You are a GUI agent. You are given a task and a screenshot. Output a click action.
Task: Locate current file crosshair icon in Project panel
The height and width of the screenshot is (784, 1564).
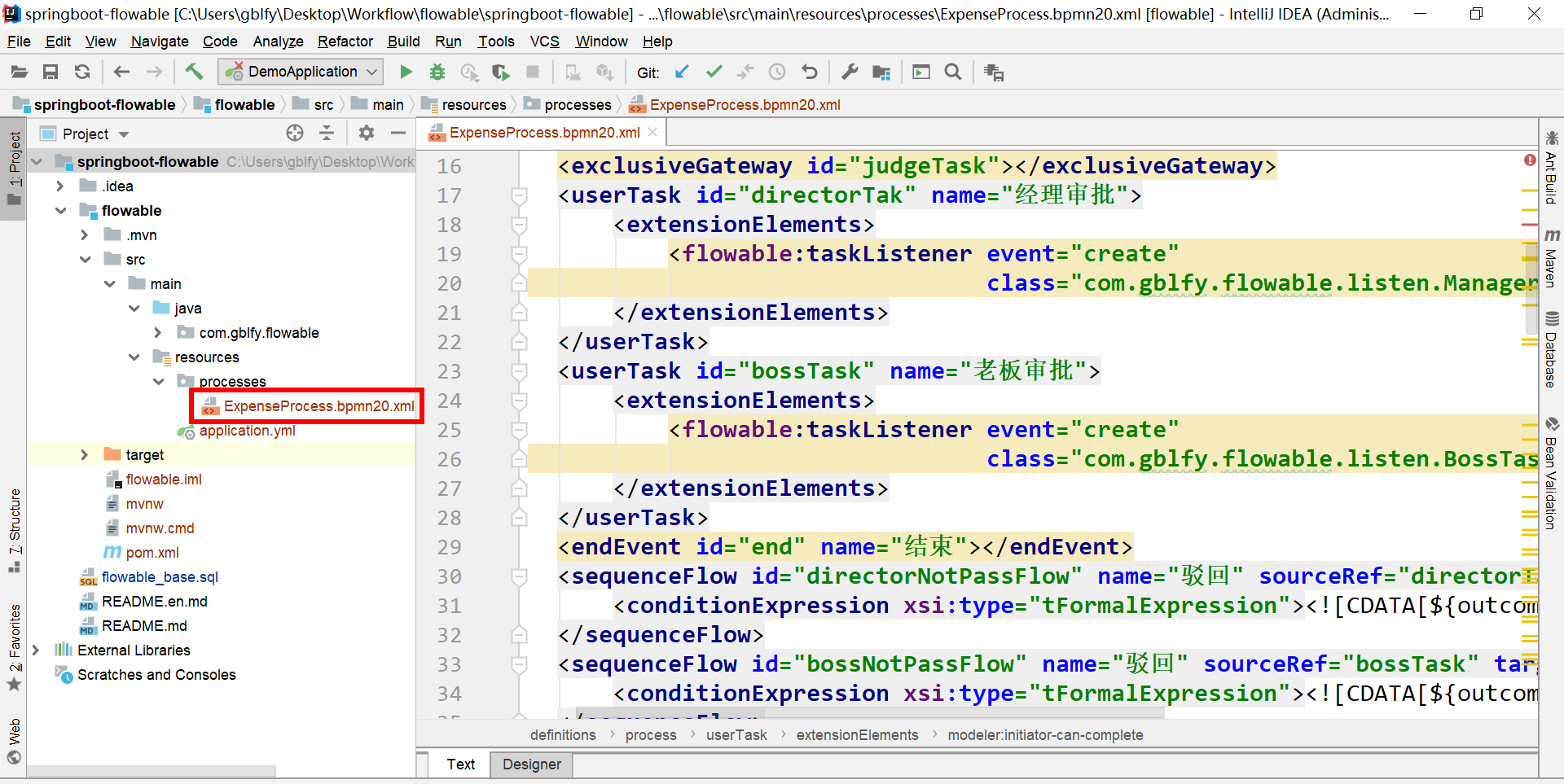coord(295,134)
